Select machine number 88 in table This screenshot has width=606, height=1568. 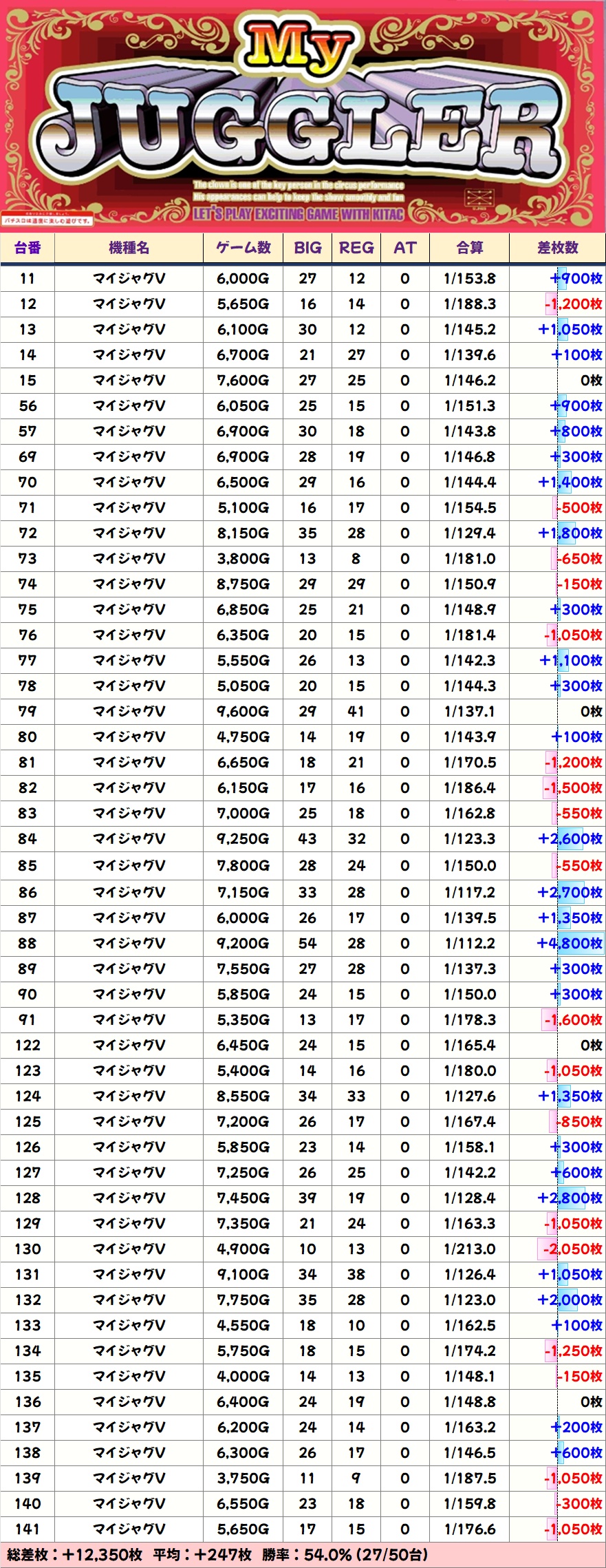click(x=28, y=944)
